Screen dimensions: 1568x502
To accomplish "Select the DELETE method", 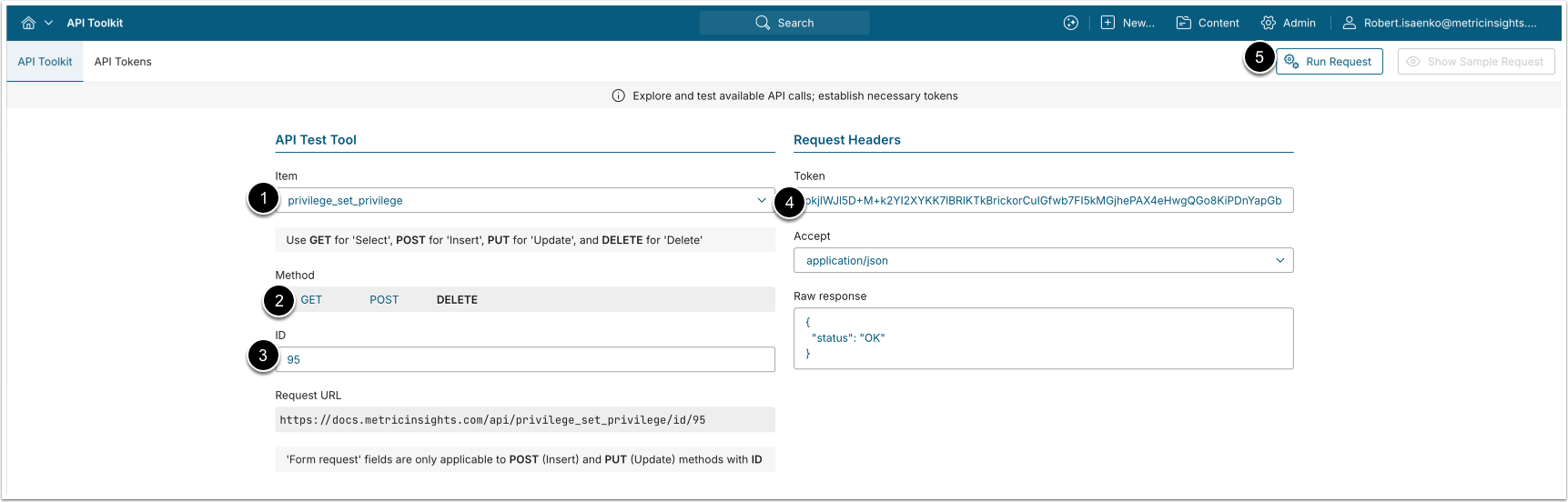I will click(x=457, y=299).
